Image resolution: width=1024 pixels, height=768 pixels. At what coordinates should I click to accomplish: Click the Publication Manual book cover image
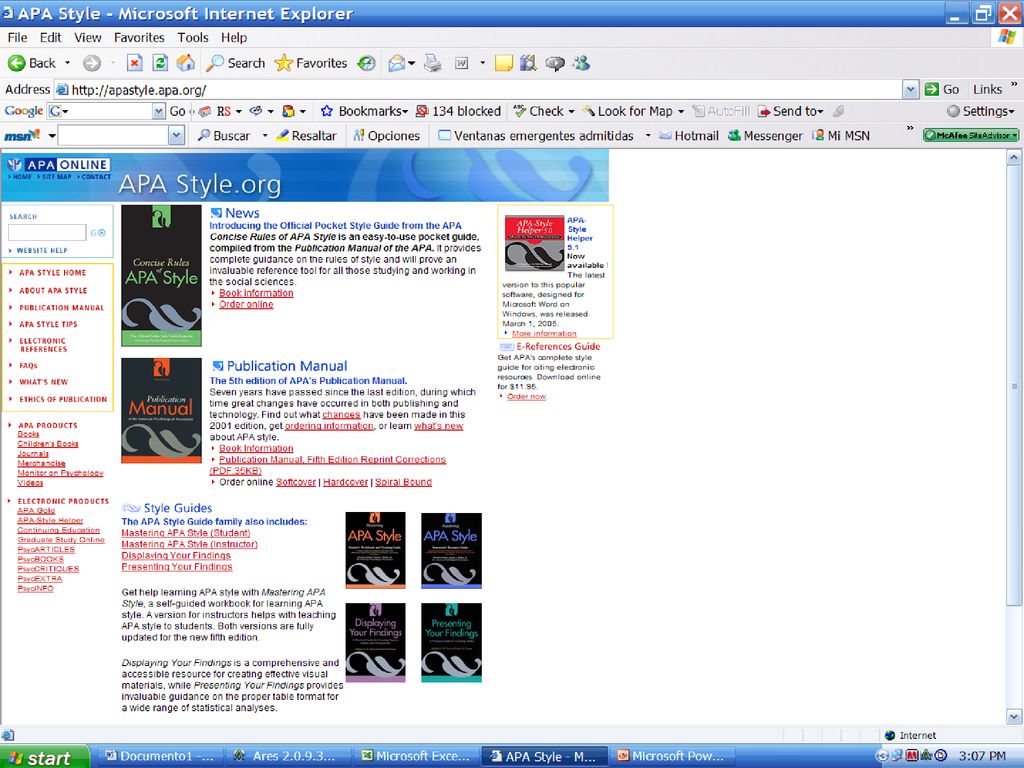[x=161, y=410]
